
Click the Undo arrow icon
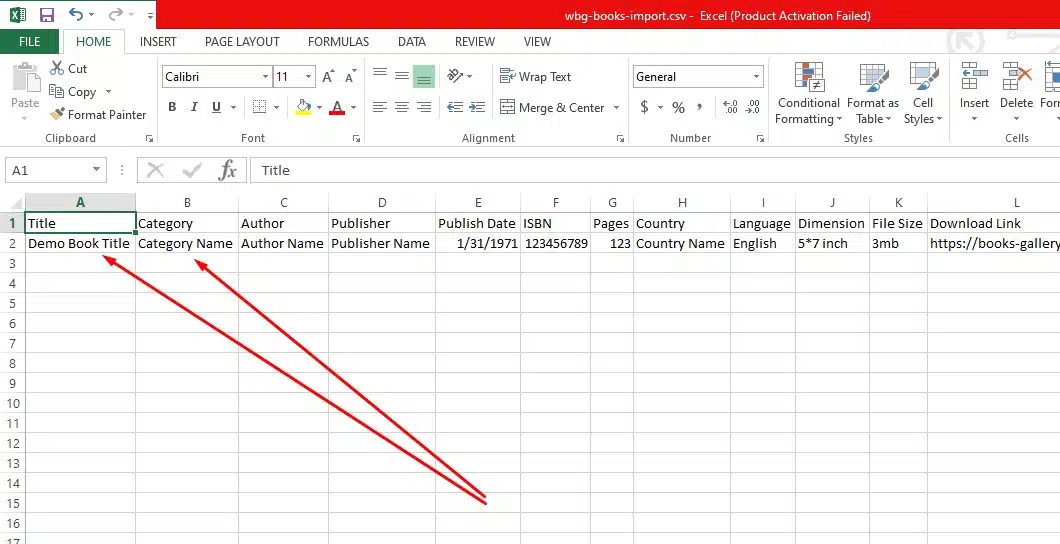click(x=76, y=15)
